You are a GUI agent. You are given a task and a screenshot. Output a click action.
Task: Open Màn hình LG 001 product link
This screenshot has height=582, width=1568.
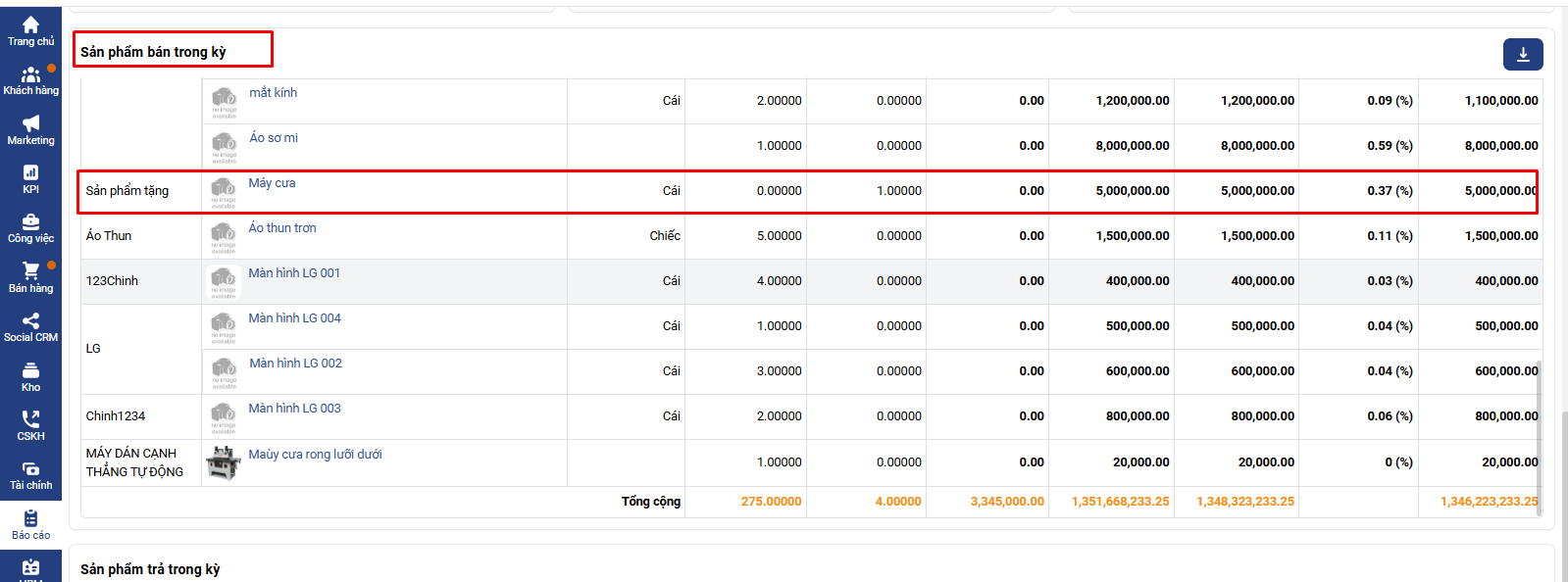point(294,273)
